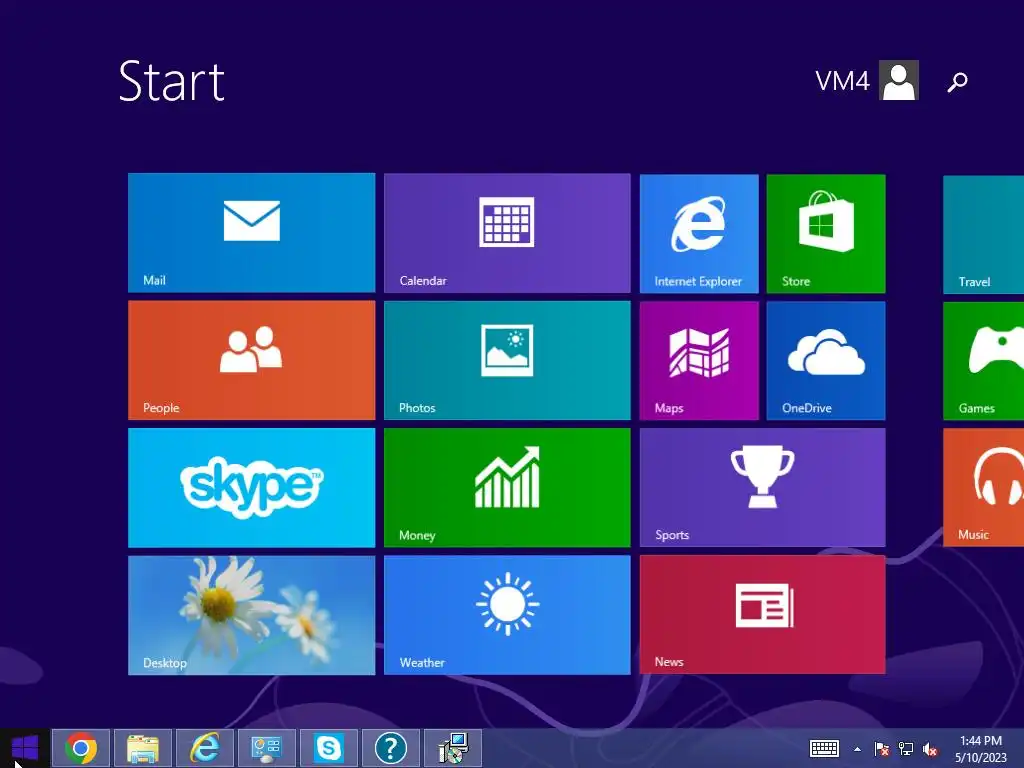Image resolution: width=1024 pixels, height=768 pixels.
Task: Switch to the Desktop tile
Action: (x=251, y=615)
